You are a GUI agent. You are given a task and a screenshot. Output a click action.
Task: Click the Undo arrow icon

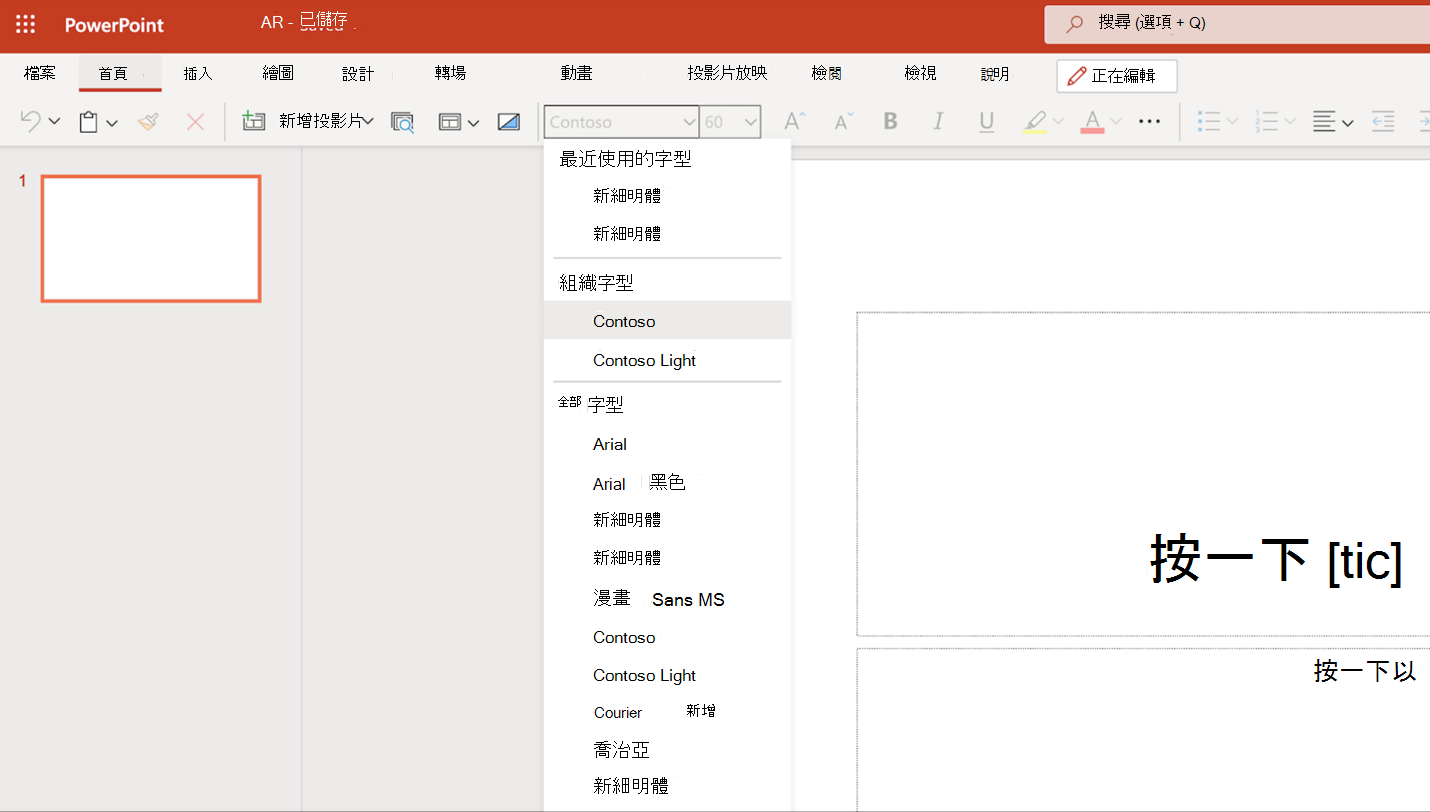click(31, 122)
